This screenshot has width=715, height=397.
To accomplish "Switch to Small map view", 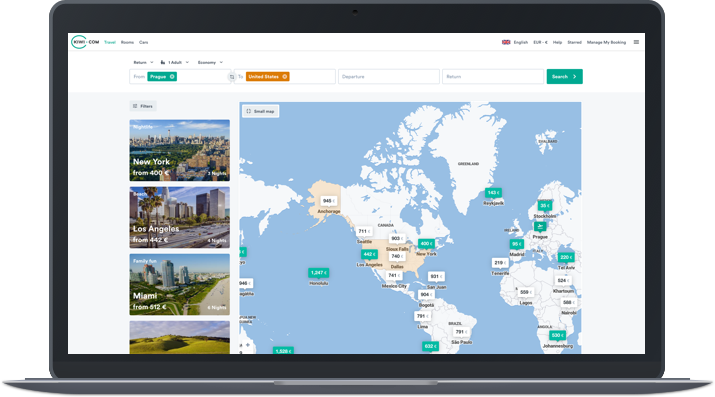I will point(260,111).
